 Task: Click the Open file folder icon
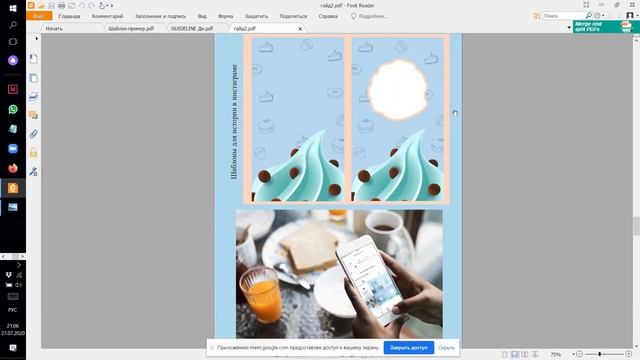point(42,6)
